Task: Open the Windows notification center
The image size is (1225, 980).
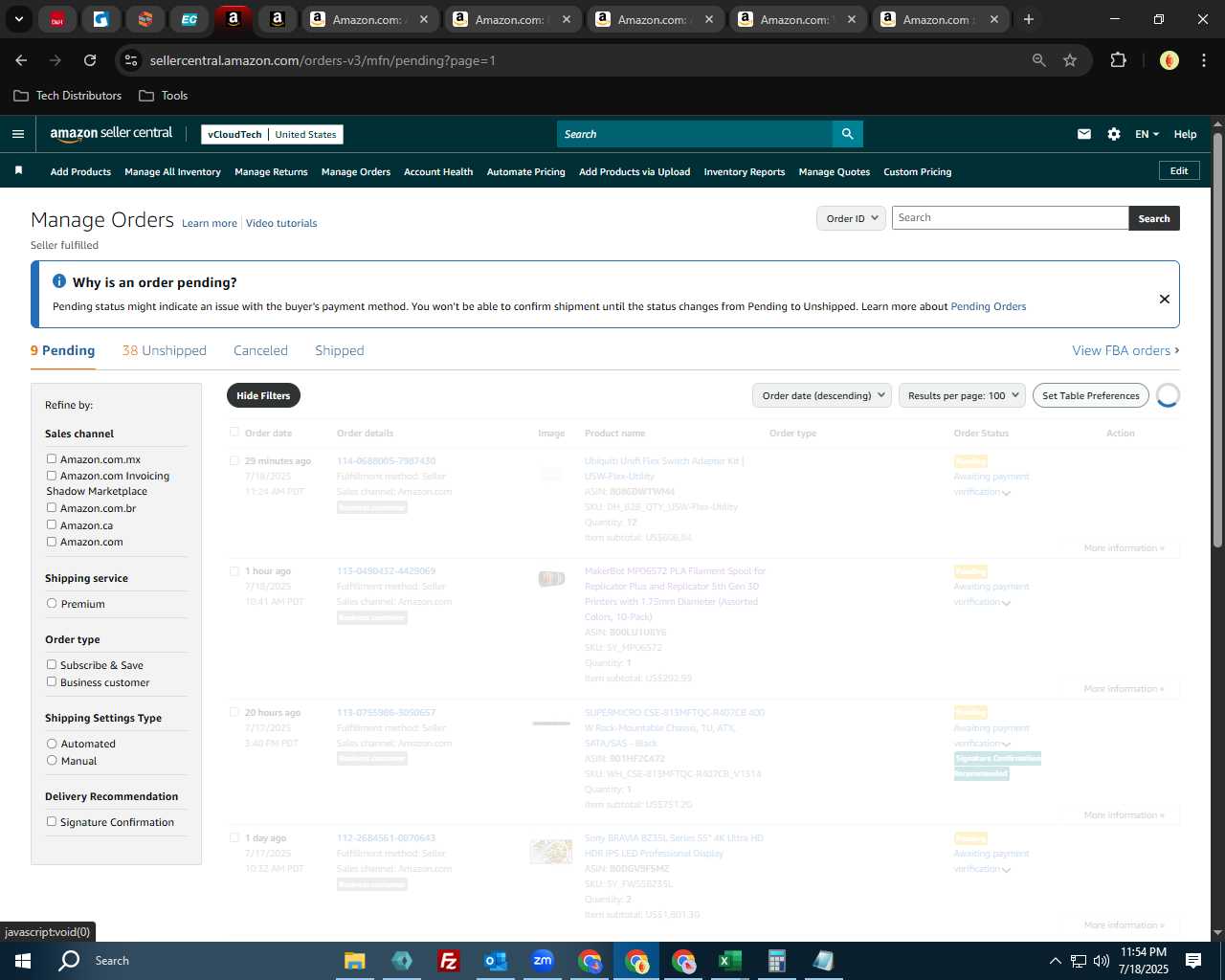Action: tap(1193, 961)
